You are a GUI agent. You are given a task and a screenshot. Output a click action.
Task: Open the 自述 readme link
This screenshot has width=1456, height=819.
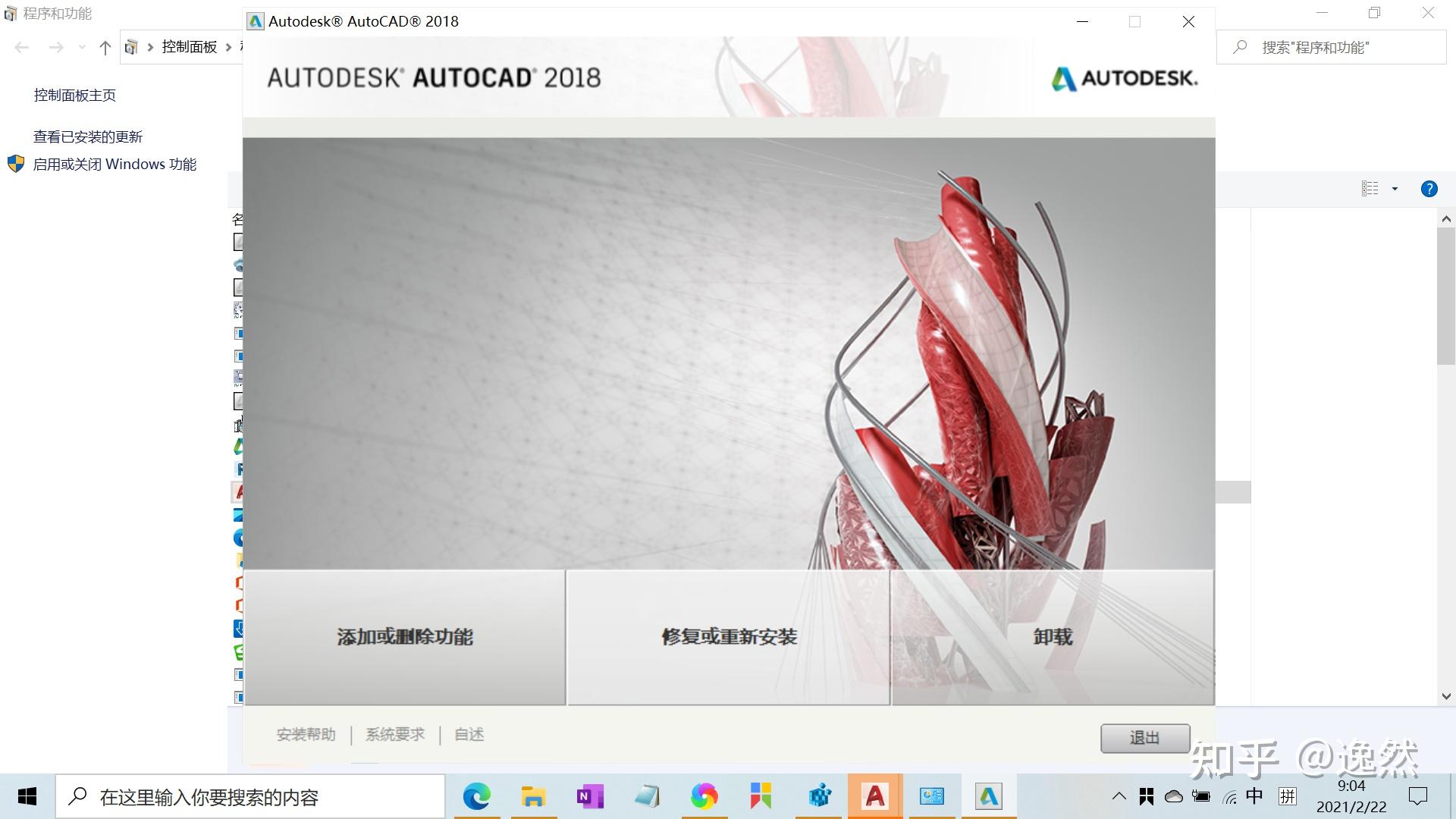[x=469, y=734]
